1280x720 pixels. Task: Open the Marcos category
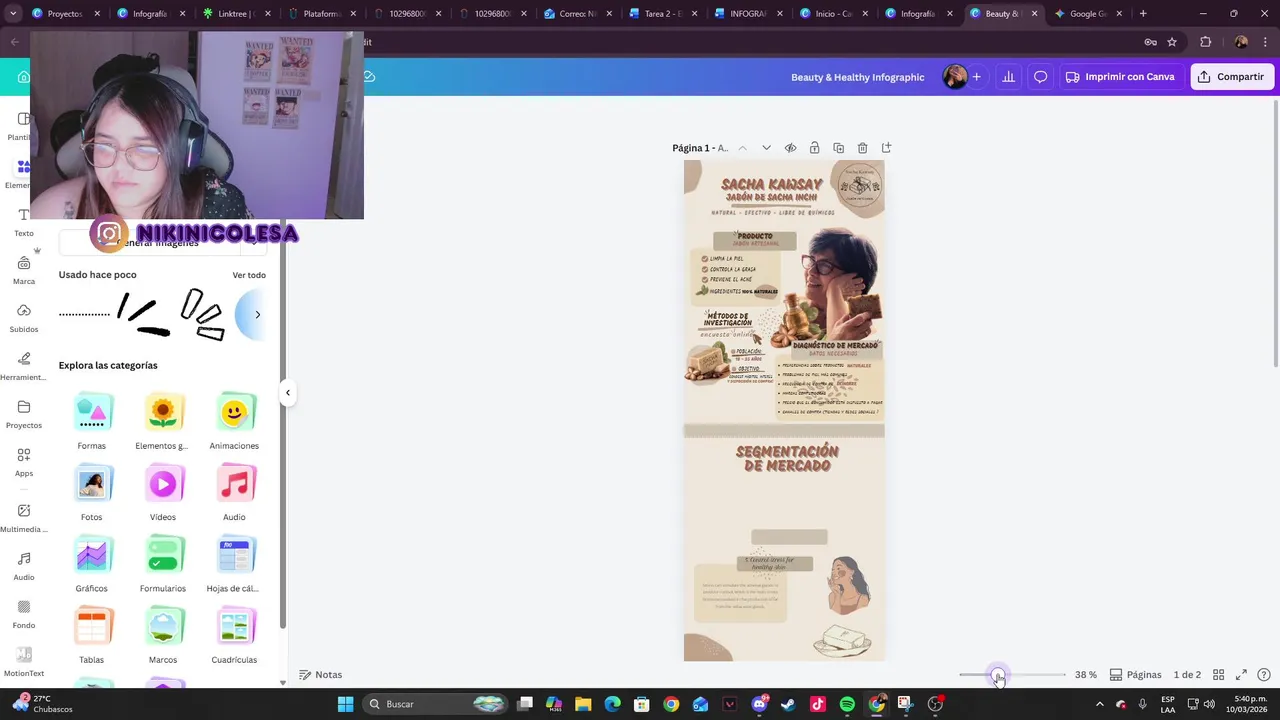(x=163, y=636)
